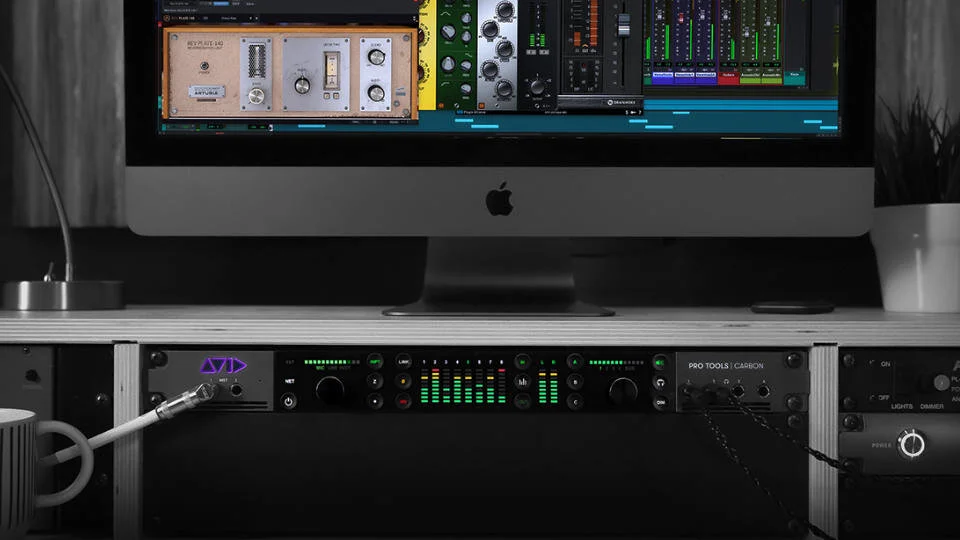Screen dimensions: 960x540
Task: Click the large knob under the plate reverb grille
Action: click(256, 96)
